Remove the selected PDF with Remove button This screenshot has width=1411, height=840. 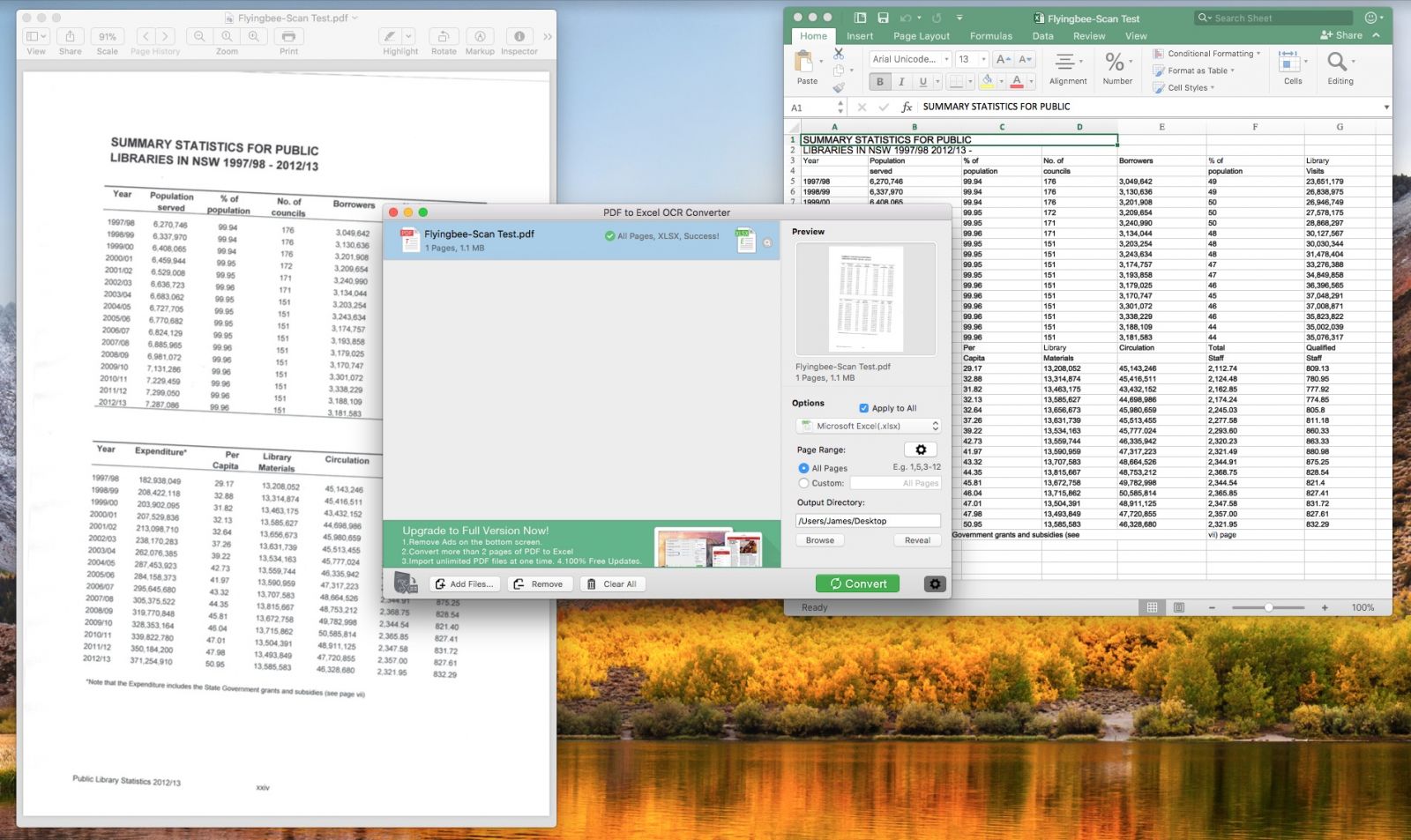(x=539, y=584)
